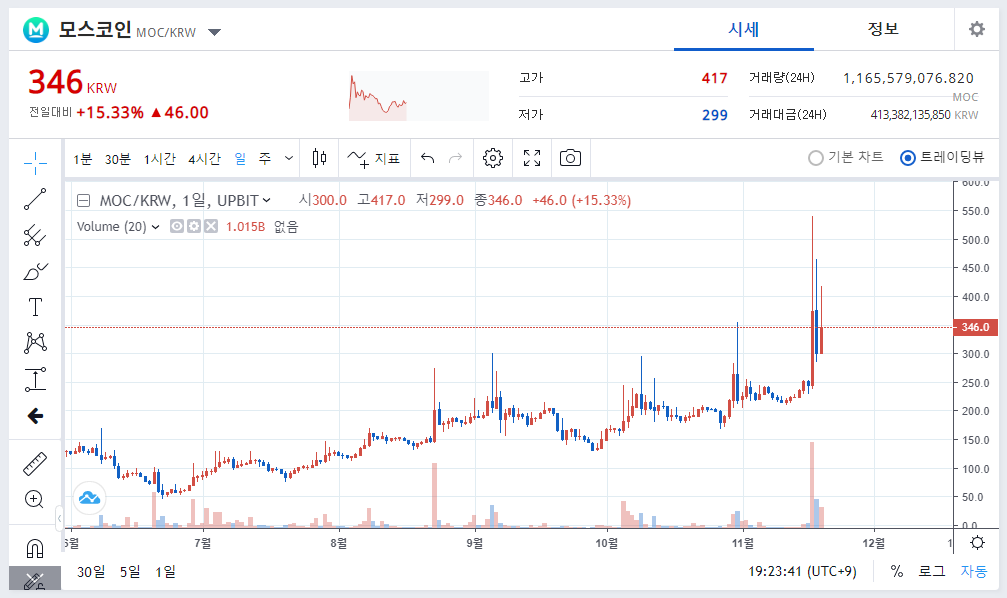Open page settings gear at top right
Image resolution: width=1007 pixels, height=598 pixels.
pos(977,29)
